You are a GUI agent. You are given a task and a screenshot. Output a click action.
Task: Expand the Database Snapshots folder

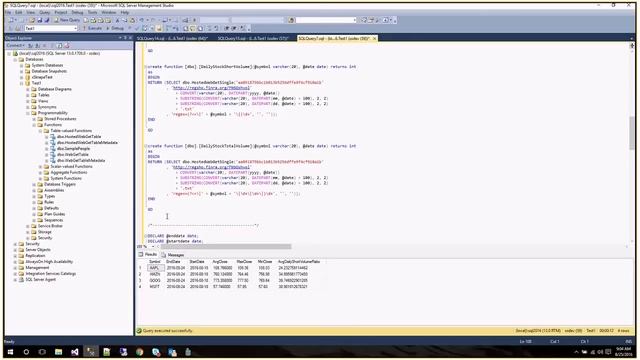22,71
